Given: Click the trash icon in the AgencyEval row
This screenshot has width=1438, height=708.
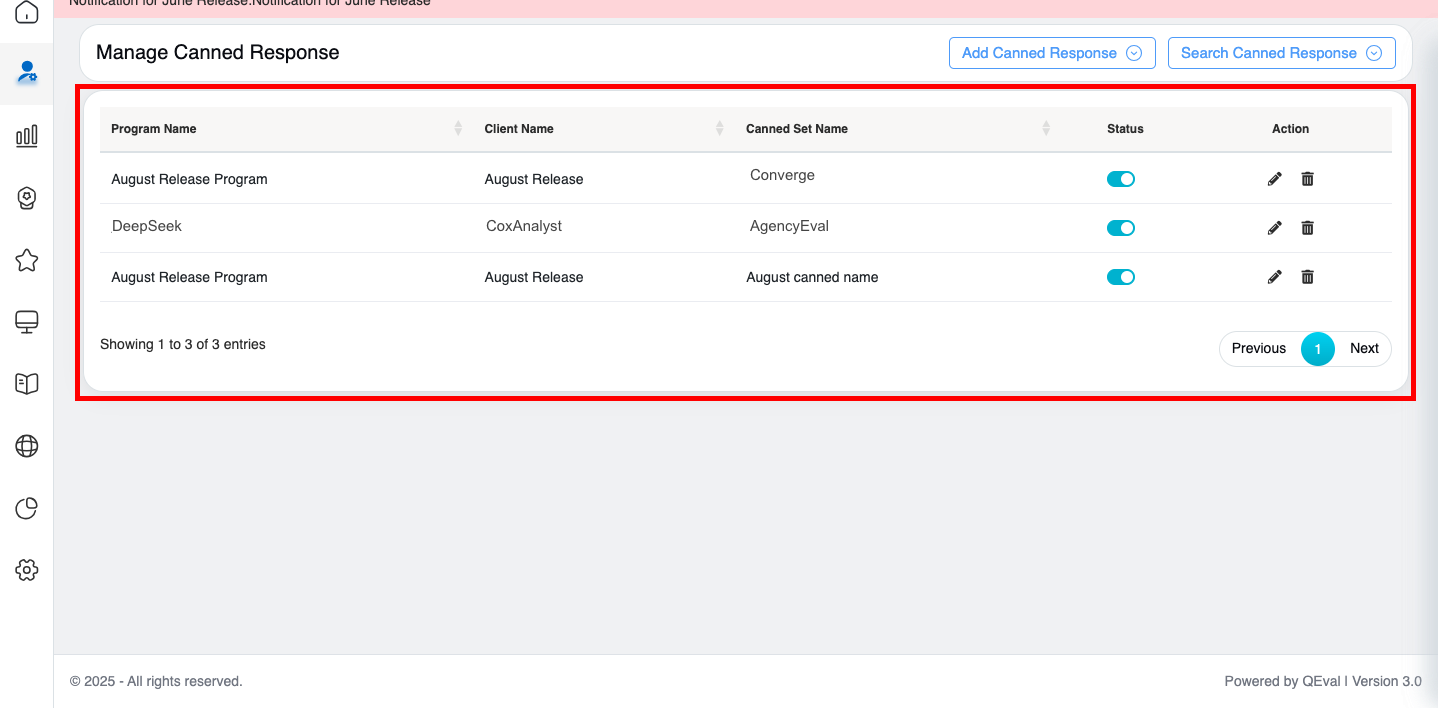Looking at the screenshot, I should click(x=1307, y=228).
